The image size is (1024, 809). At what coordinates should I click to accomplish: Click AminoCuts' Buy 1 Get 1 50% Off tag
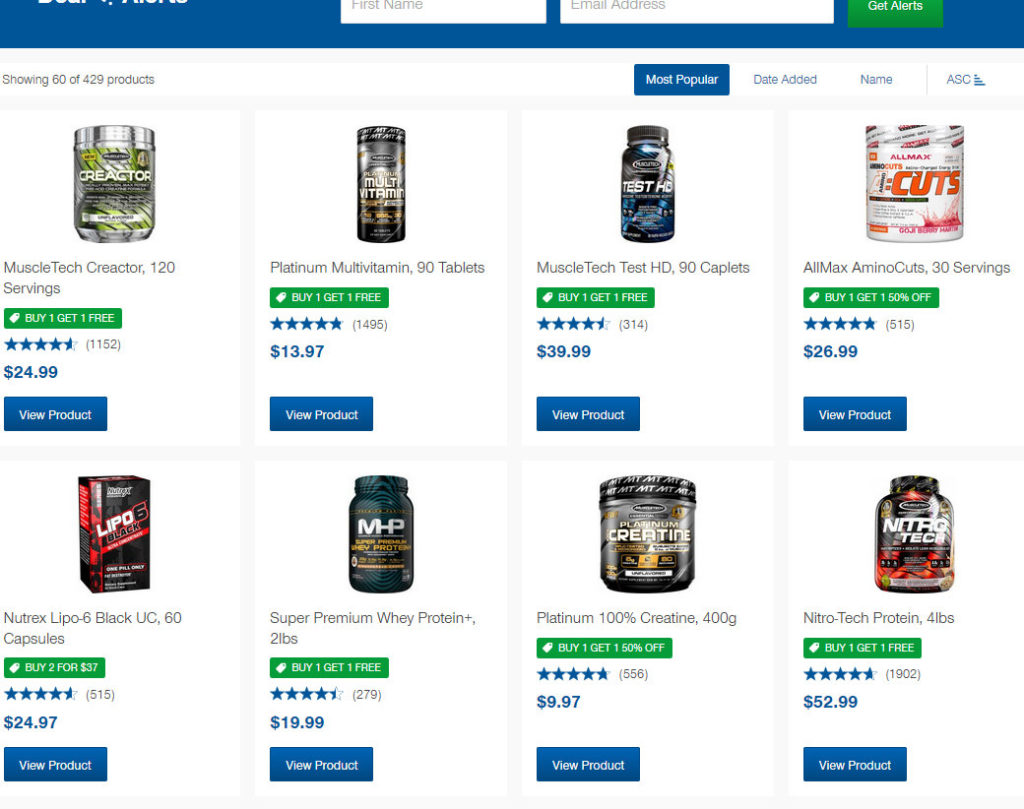click(871, 298)
